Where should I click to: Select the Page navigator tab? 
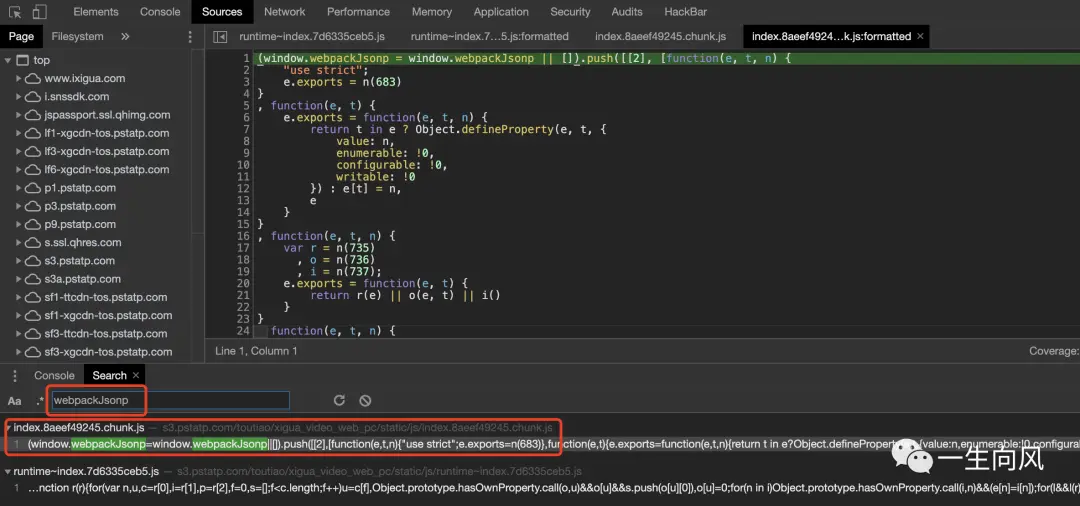[21, 36]
